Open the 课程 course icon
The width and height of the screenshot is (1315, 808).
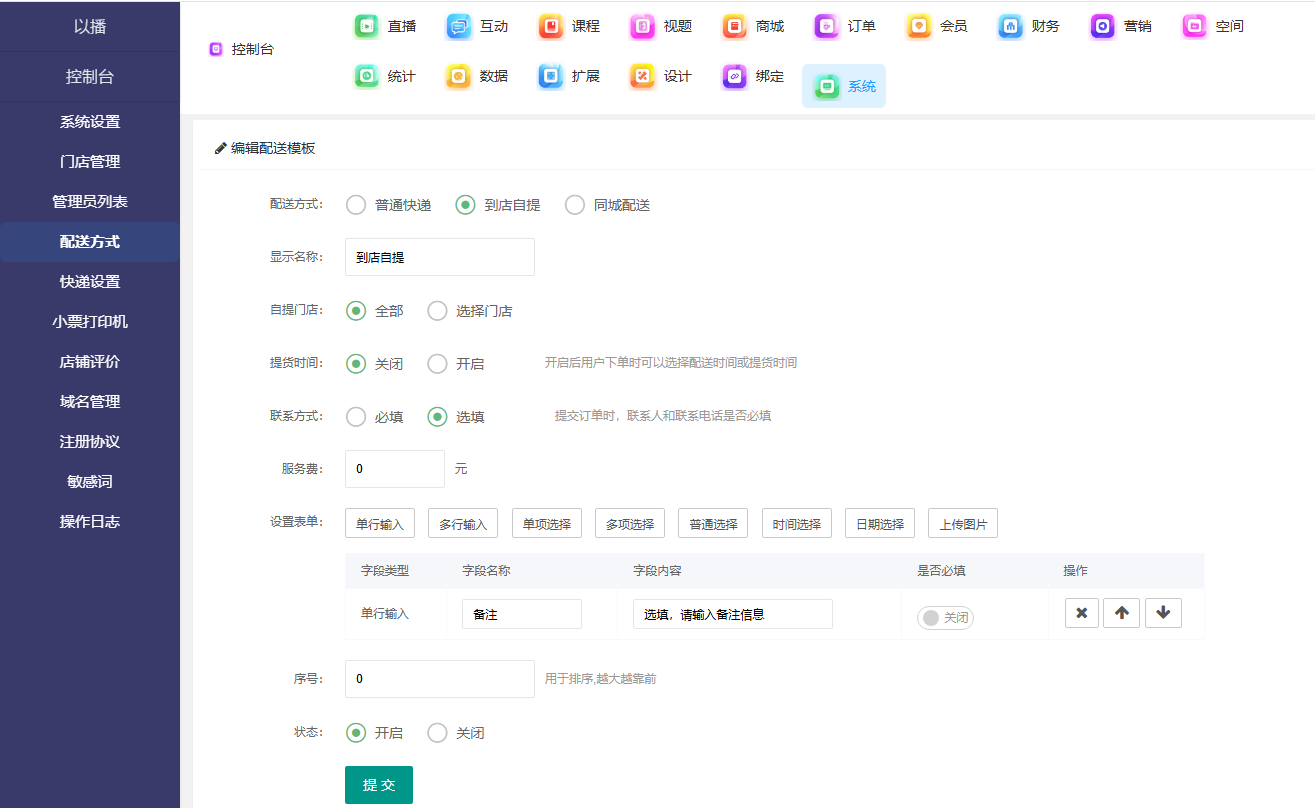pos(551,26)
